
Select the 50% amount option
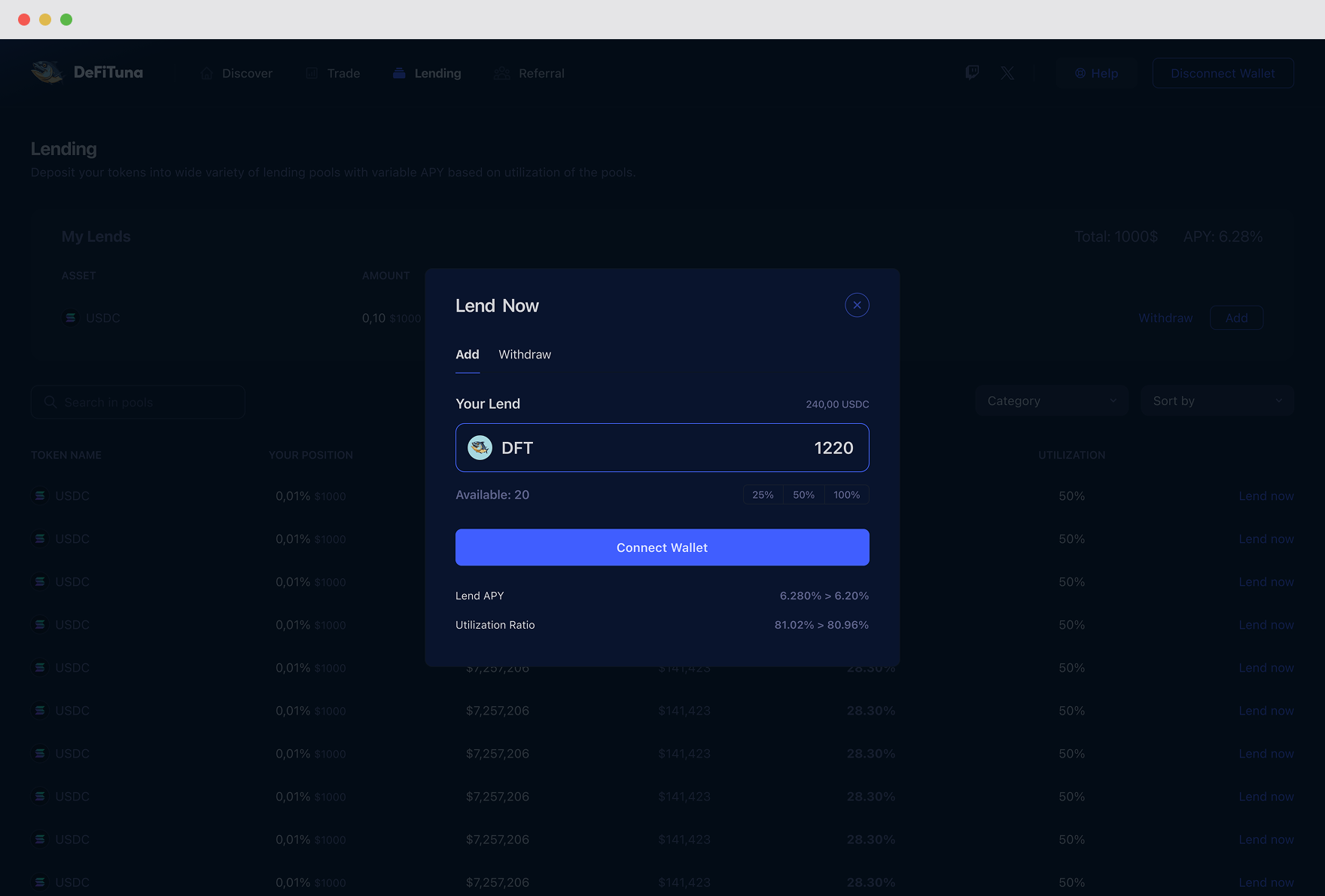803,495
